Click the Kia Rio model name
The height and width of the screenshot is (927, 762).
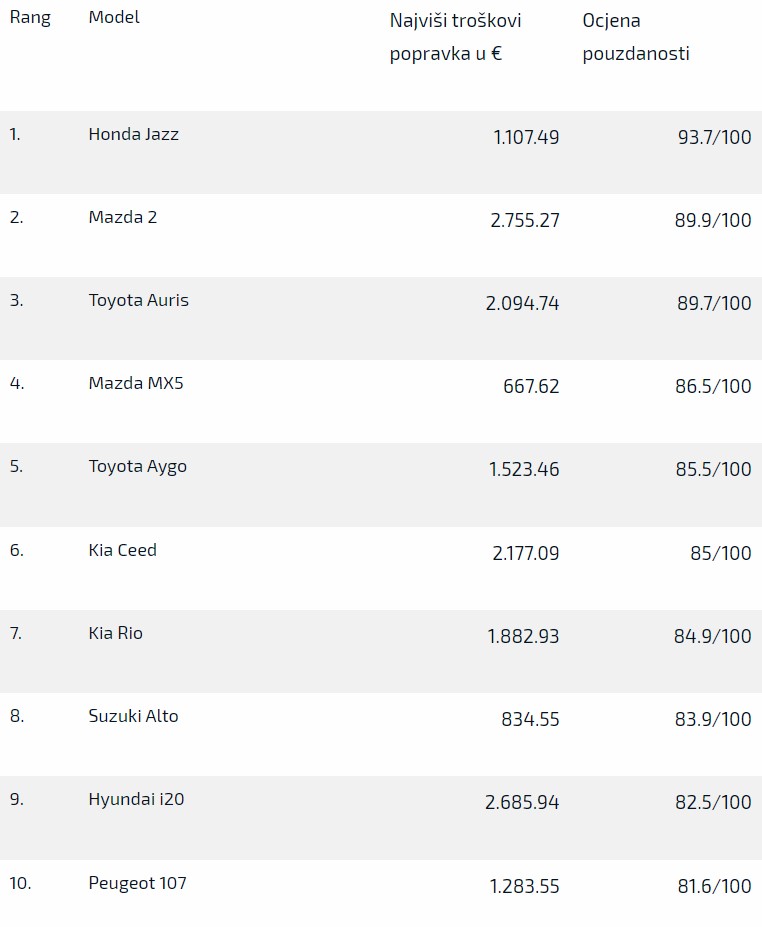click(x=116, y=633)
